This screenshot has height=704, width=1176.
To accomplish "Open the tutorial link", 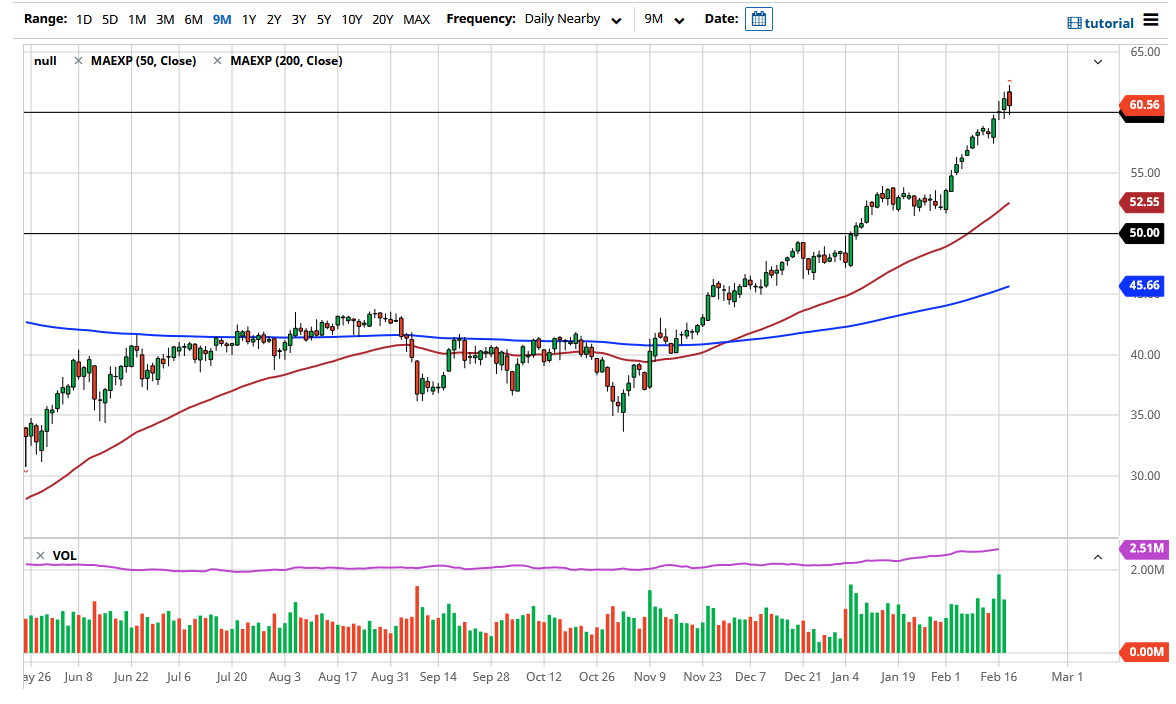I will tap(1106, 21).
